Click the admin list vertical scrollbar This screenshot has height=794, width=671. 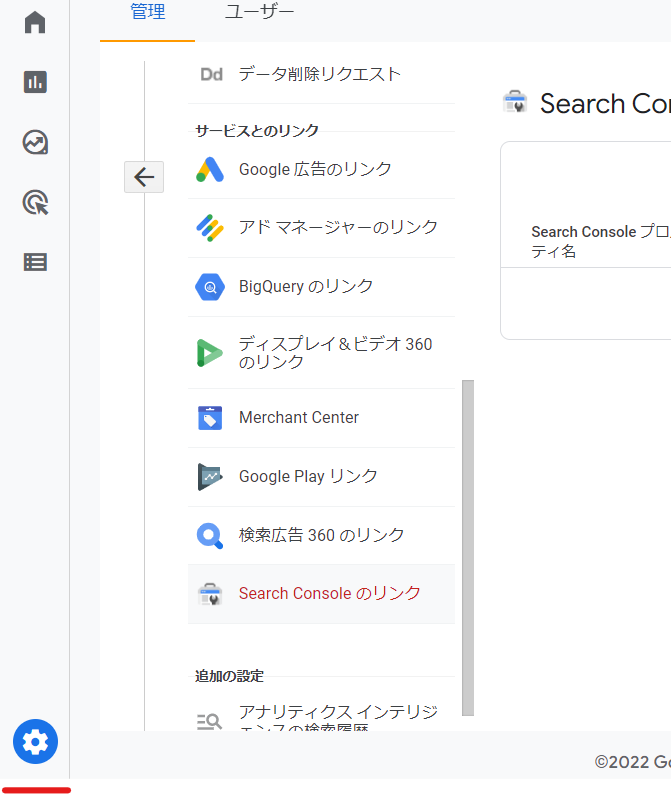pyautogui.click(x=468, y=548)
